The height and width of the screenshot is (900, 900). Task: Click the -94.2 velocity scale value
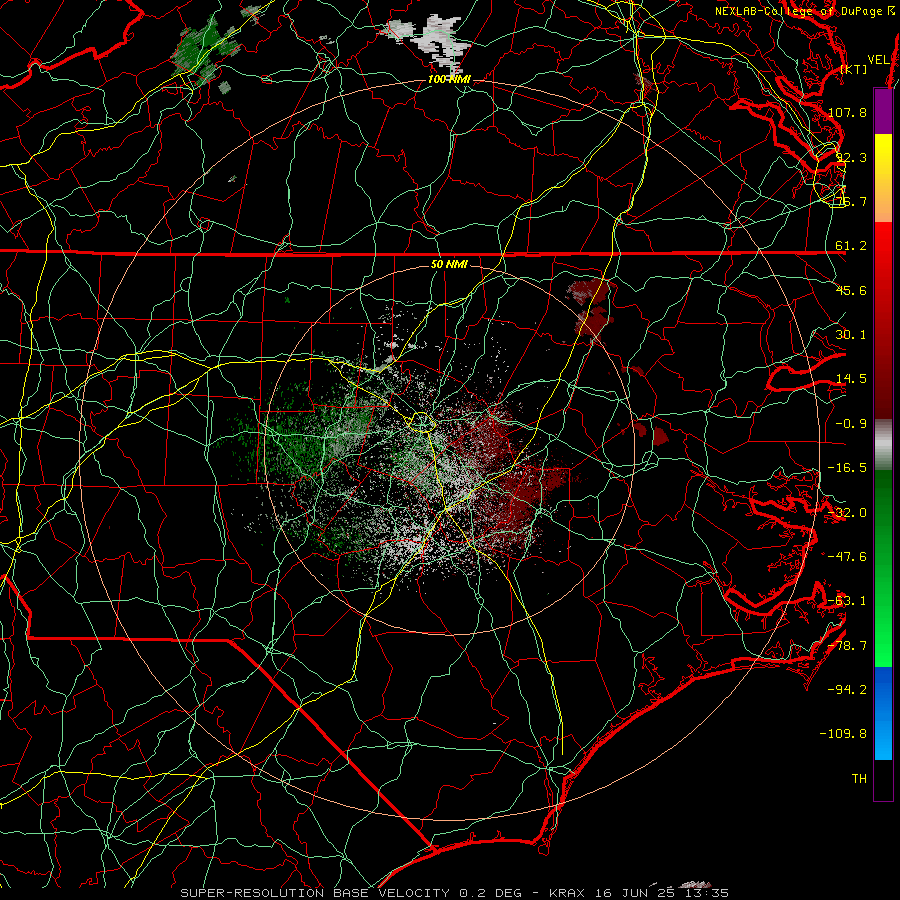(847, 689)
